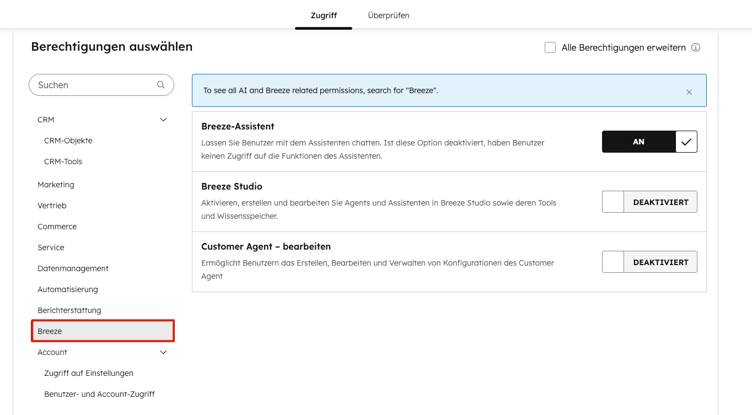Select CRM-Objekte in the sidebar
The height and width of the screenshot is (415, 752).
pos(68,141)
